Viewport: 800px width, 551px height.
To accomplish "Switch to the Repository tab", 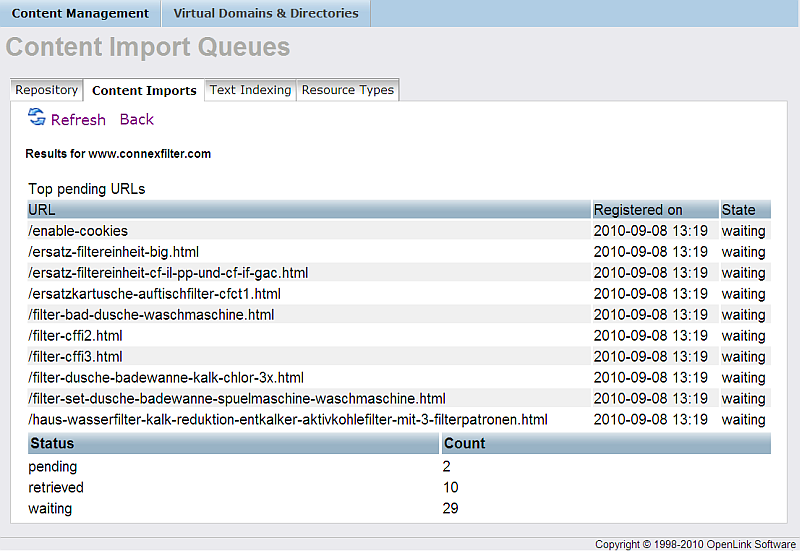I will (x=47, y=90).
